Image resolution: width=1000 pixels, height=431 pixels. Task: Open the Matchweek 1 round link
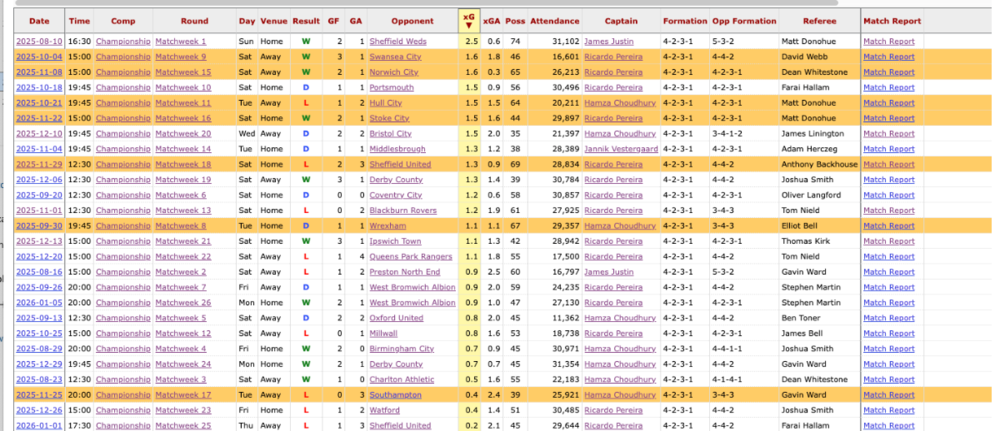pos(181,41)
